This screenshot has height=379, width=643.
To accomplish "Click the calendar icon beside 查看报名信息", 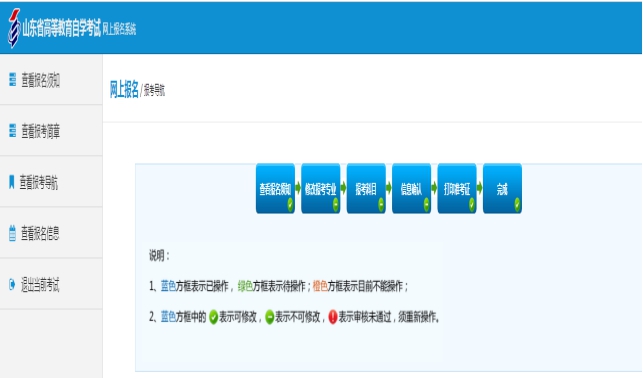I will 12,233.
